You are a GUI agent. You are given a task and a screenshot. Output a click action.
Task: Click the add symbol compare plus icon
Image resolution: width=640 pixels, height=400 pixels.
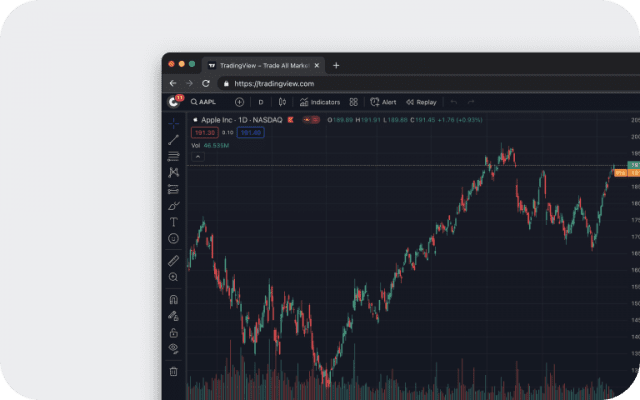(x=239, y=102)
